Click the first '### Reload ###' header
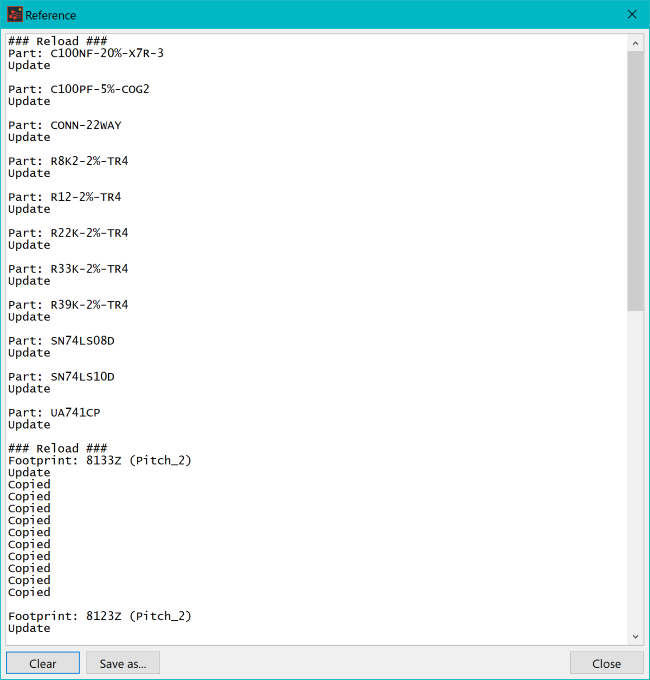The width and height of the screenshot is (650, 680). point(58,41)
